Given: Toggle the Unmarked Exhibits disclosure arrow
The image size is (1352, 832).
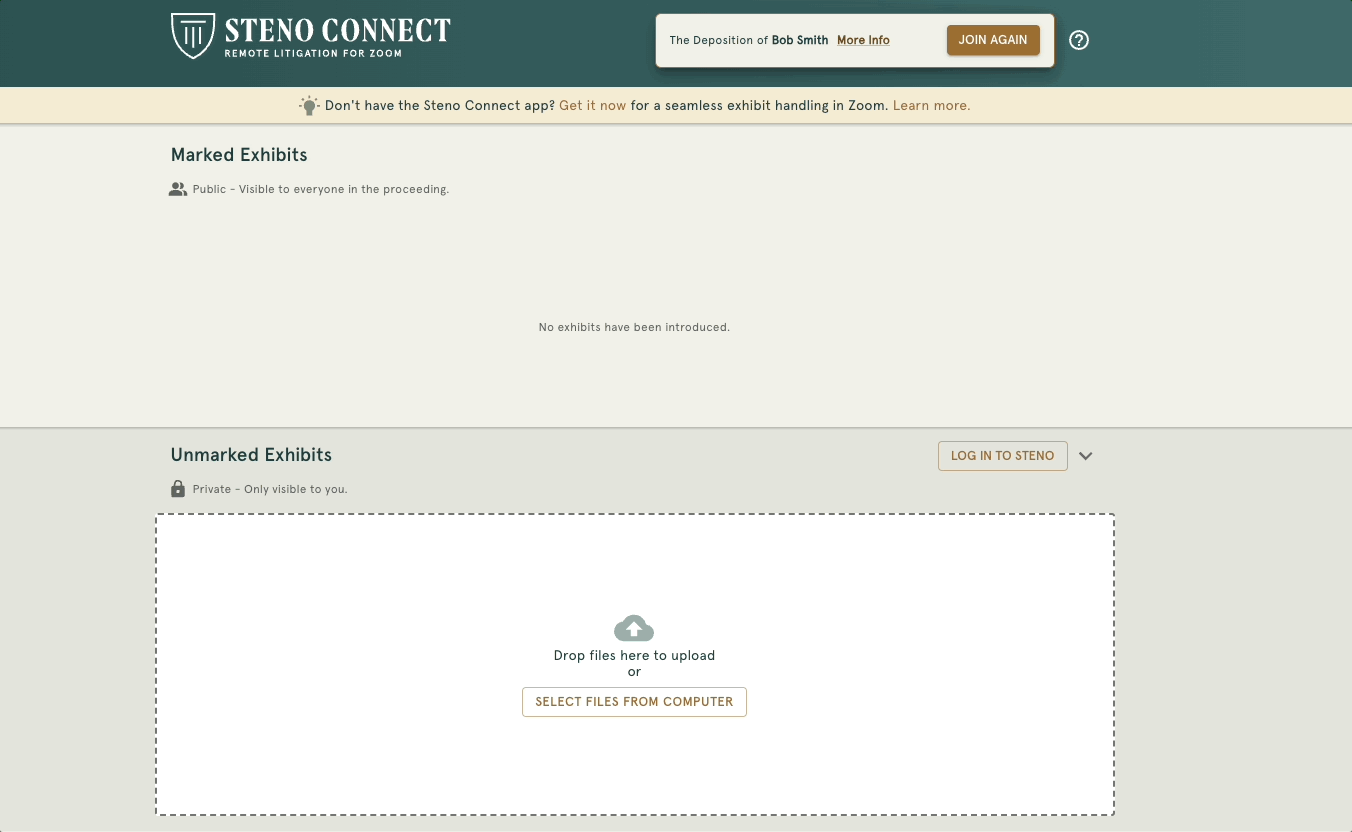Looking at the screenshot, I should 1086,455.
